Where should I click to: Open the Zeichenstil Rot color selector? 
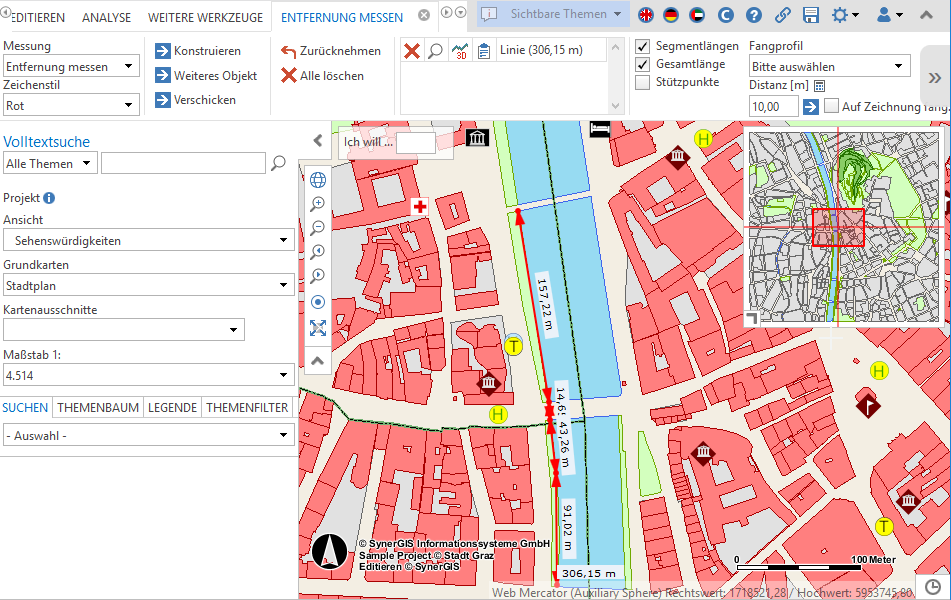click(70, 103)
